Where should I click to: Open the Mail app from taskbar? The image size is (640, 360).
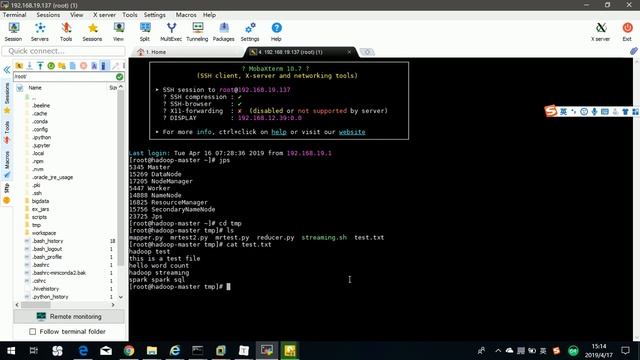point(106,351)
